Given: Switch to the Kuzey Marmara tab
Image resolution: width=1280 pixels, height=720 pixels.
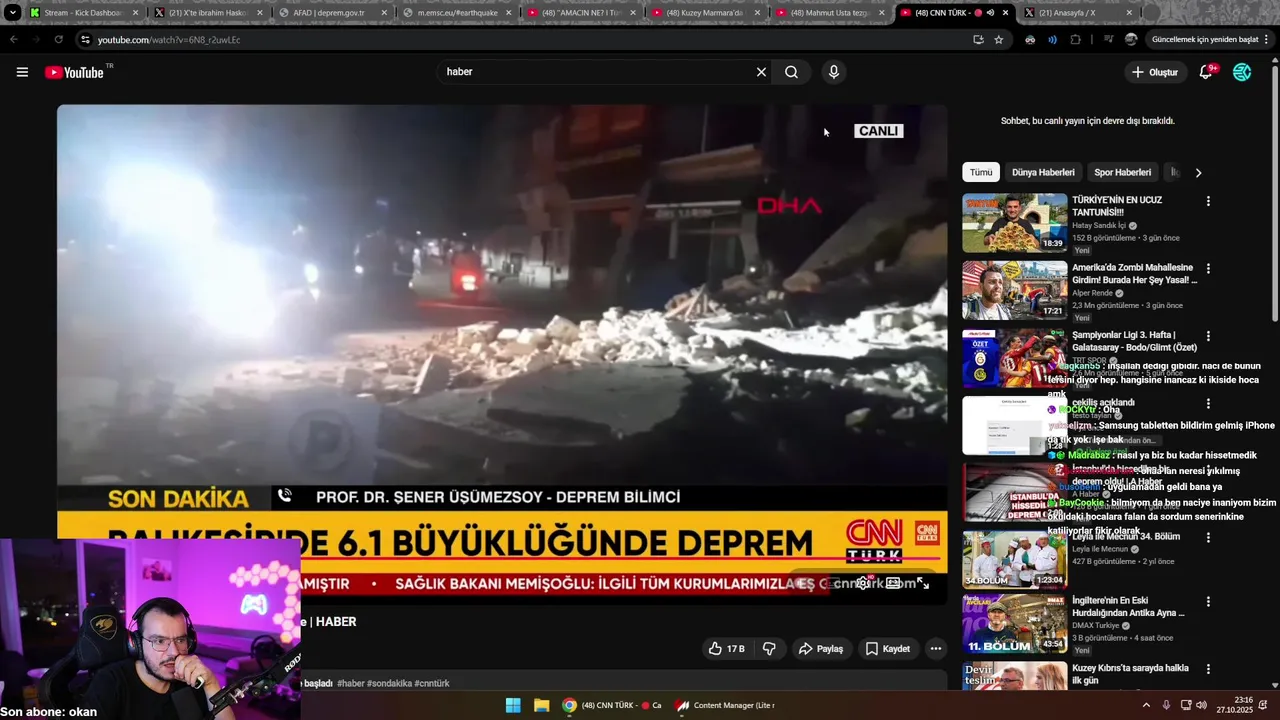Looking at the screenshot, I should [704, 13].
